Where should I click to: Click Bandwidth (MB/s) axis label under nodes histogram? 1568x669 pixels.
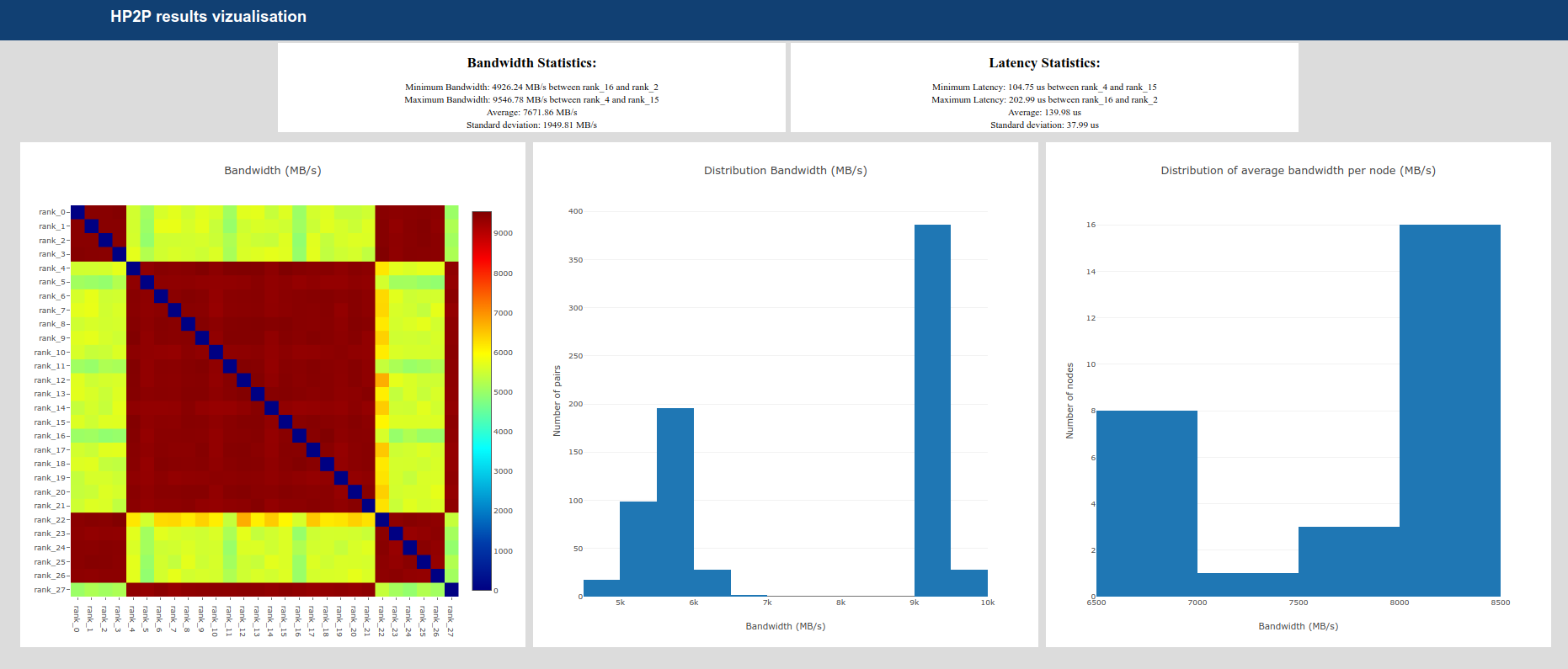click(1299, 626)
